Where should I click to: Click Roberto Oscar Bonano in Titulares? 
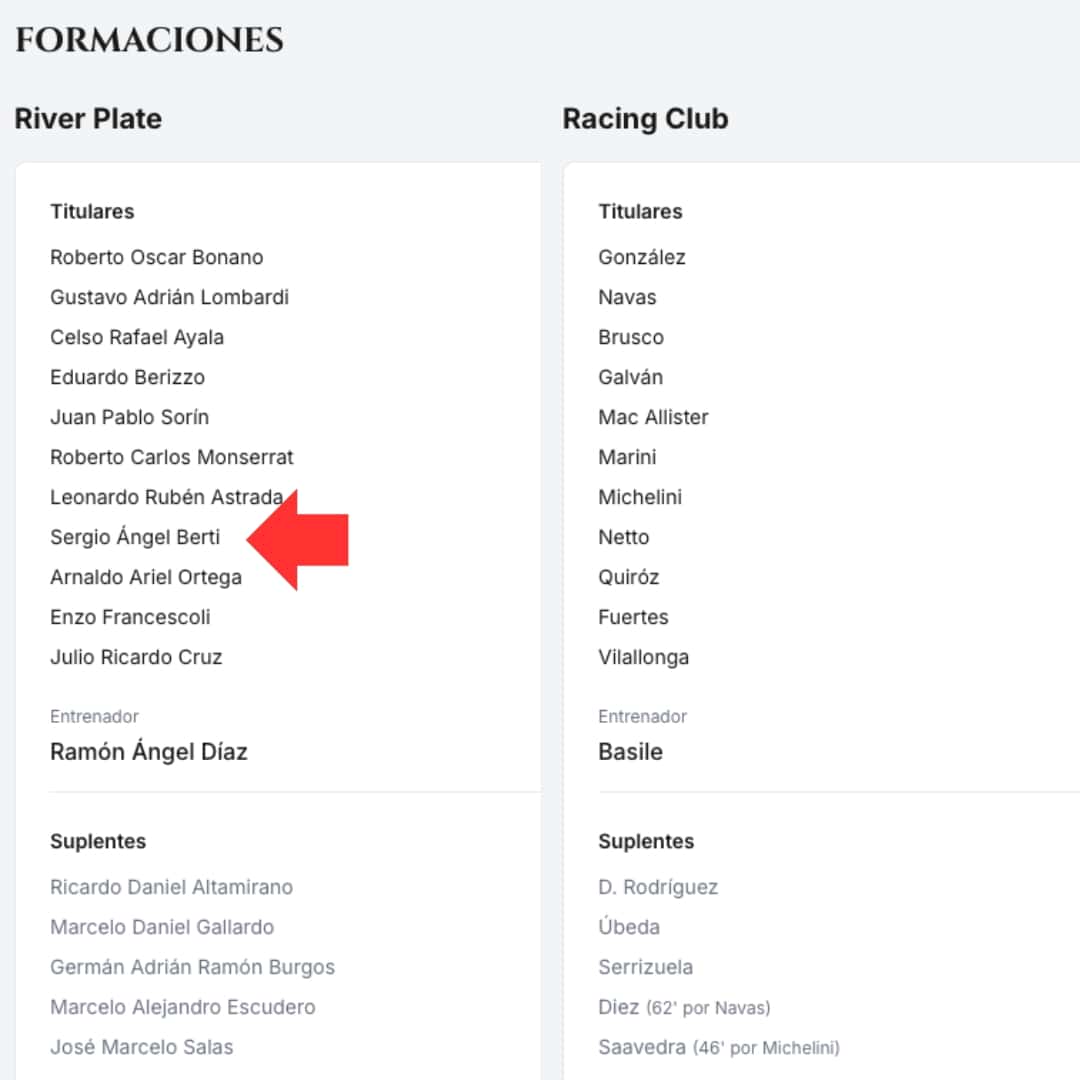[x=157, y=258]
